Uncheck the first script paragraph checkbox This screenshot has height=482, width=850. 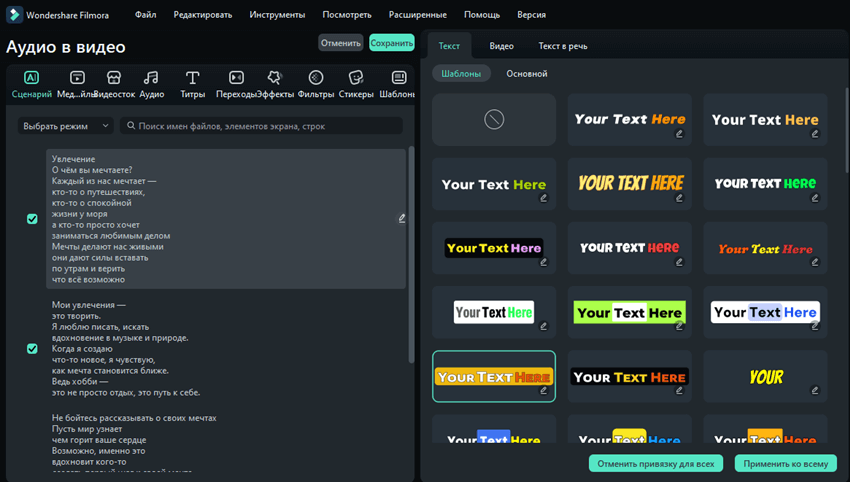click(x=32, y=219)
